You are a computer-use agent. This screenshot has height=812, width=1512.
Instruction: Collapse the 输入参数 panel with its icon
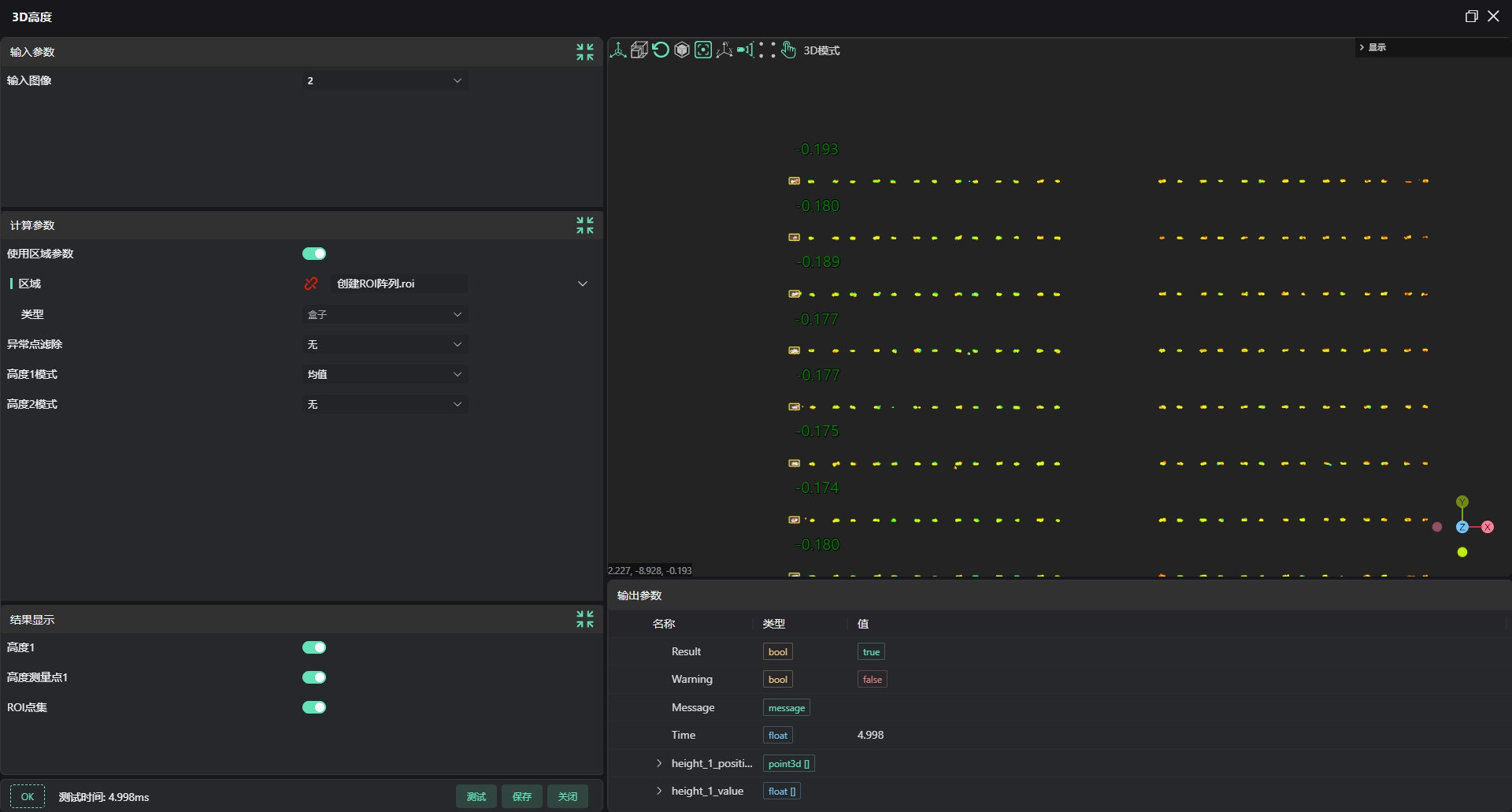click(x=585, y=52)
